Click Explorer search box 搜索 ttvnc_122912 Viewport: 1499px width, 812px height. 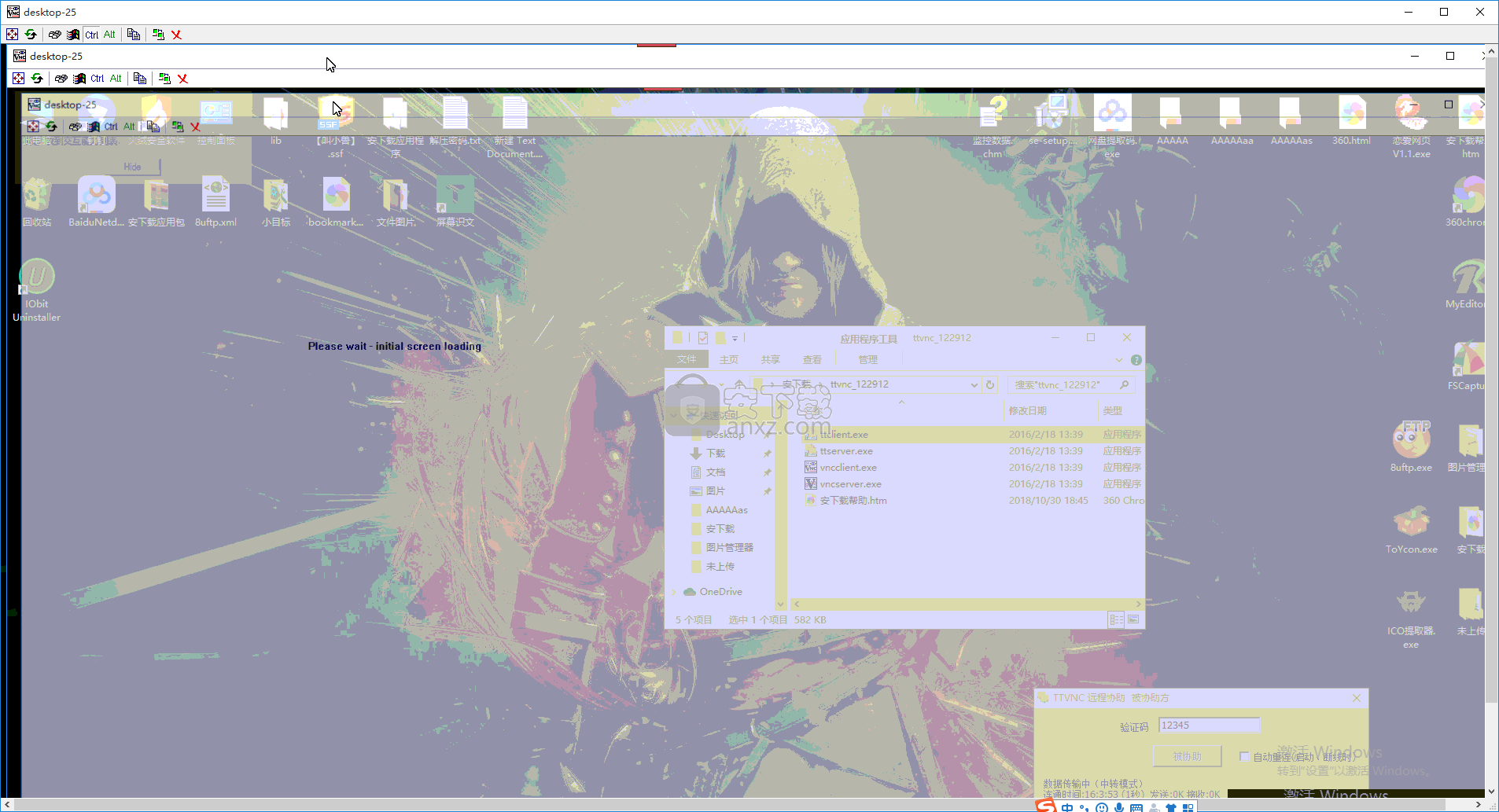click(x=1071, y=384)
